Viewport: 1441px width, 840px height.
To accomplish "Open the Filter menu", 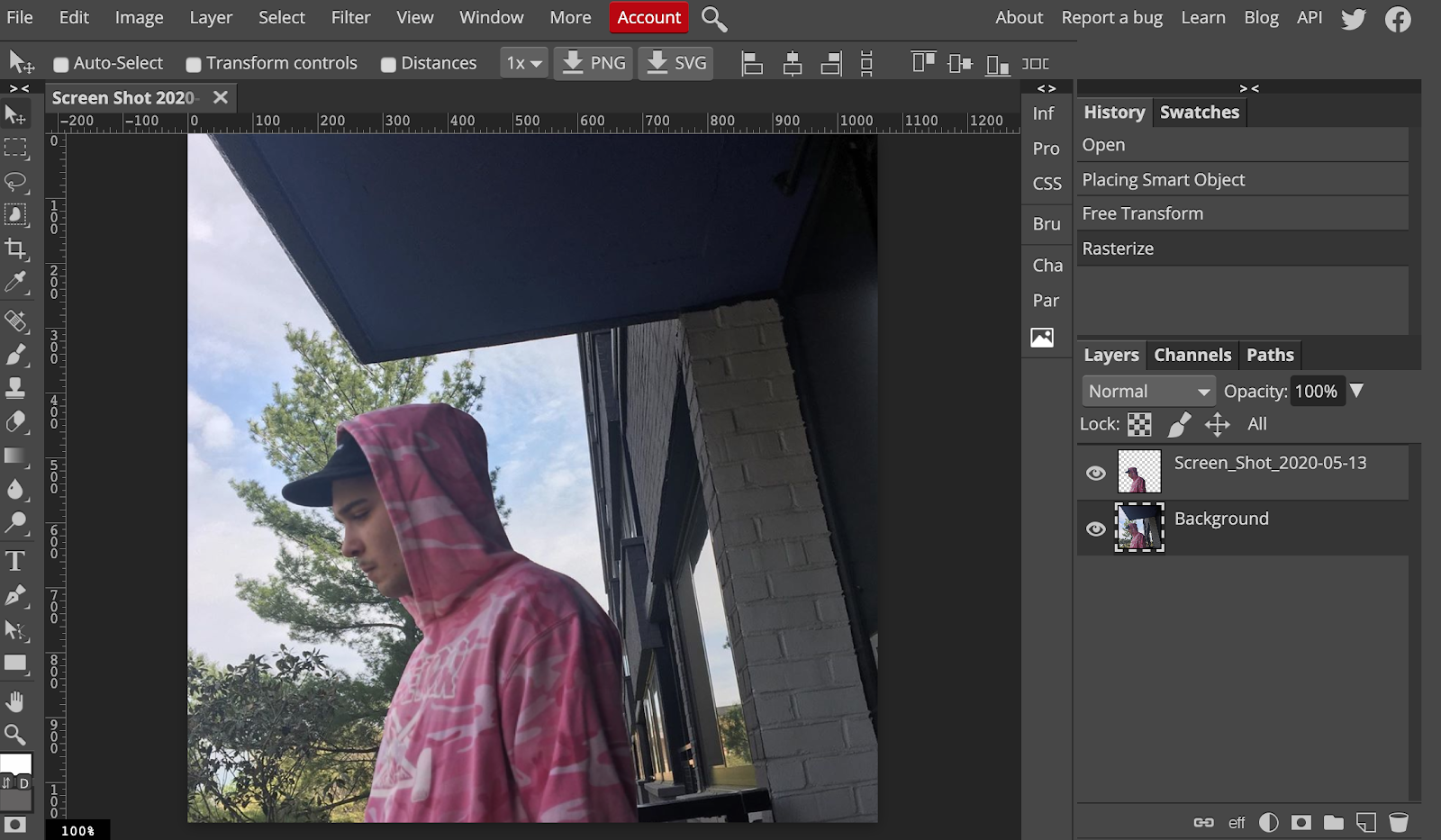I will point(350,17).
